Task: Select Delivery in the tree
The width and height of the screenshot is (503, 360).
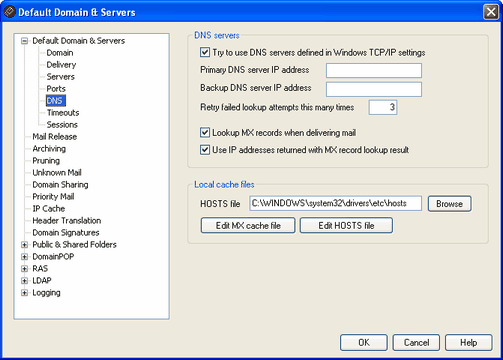Action: [61, 65]
